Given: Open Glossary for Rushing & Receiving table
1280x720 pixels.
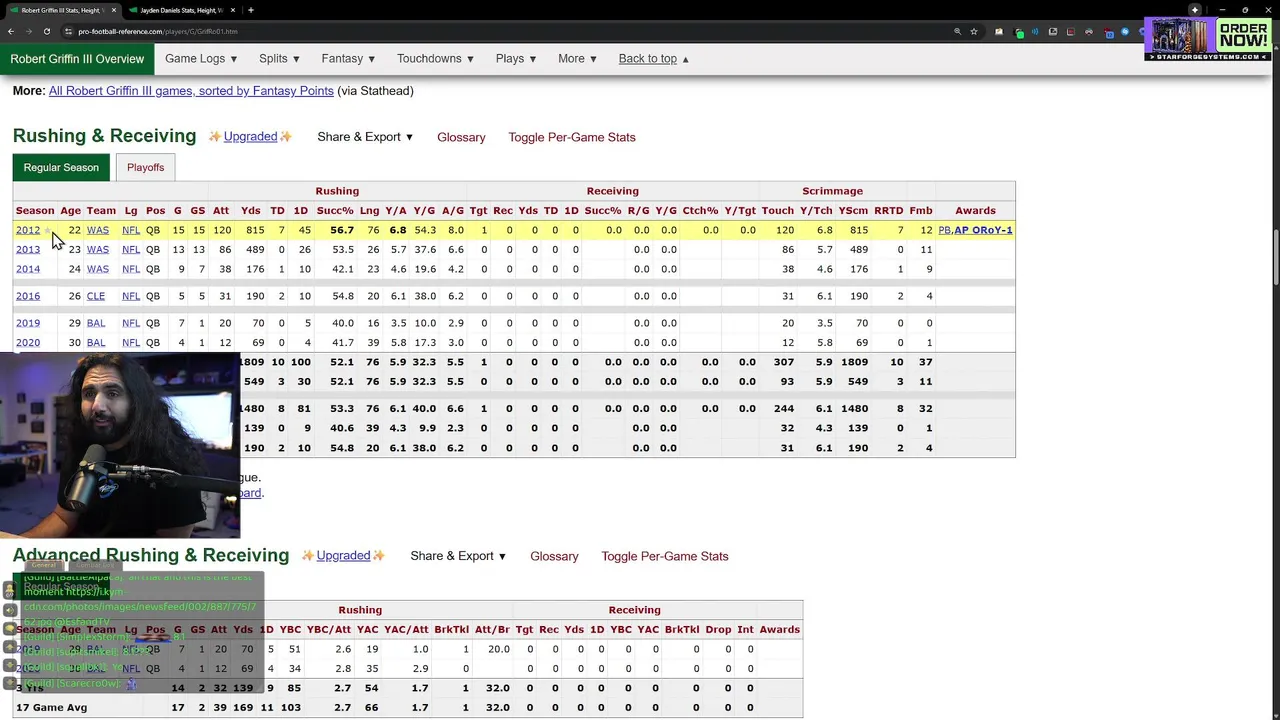Looking at the screenshot, I should (461, 137).
